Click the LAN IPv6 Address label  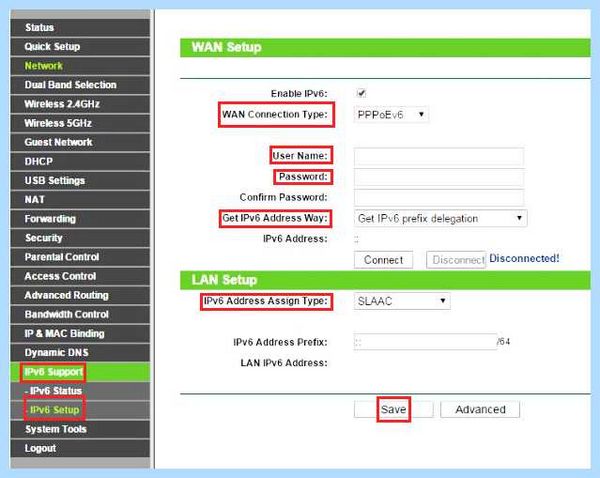click(x=284, y=363)
